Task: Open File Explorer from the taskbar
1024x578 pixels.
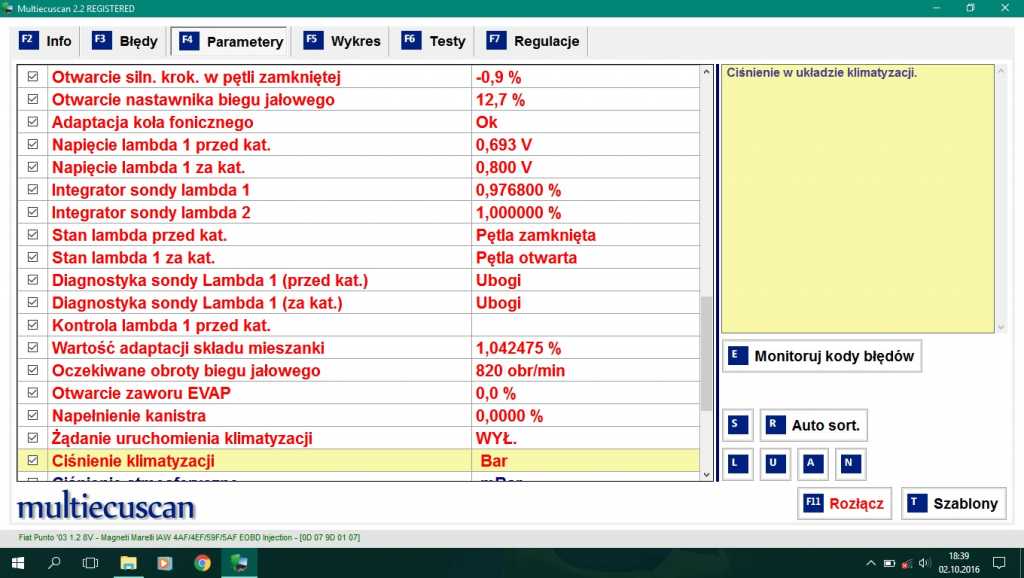Action: click(129, 563)
